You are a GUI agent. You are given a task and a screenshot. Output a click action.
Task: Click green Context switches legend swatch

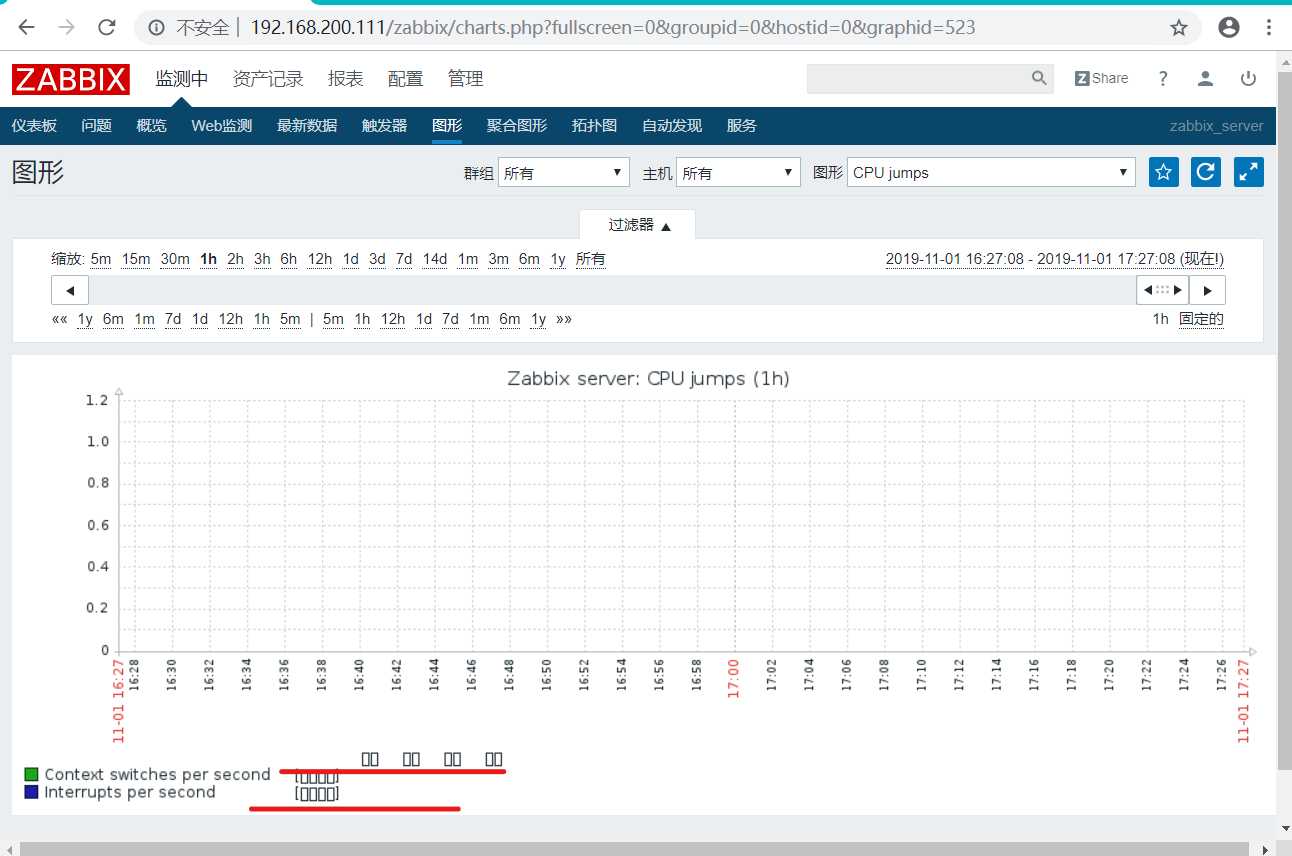31,774
